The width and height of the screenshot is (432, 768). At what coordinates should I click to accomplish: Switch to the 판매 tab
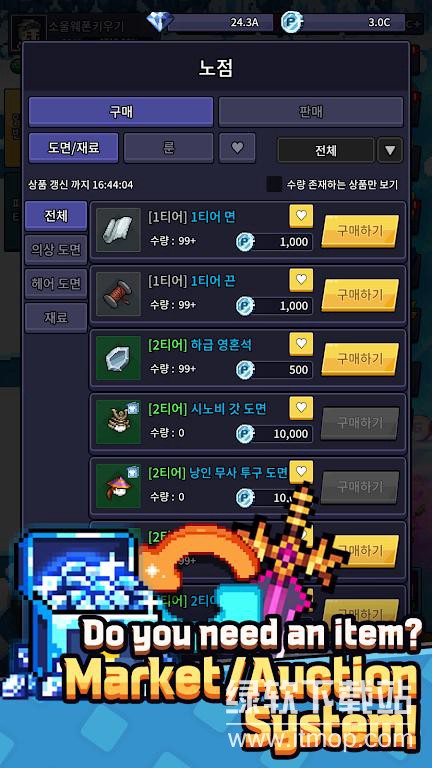(311, 112)
